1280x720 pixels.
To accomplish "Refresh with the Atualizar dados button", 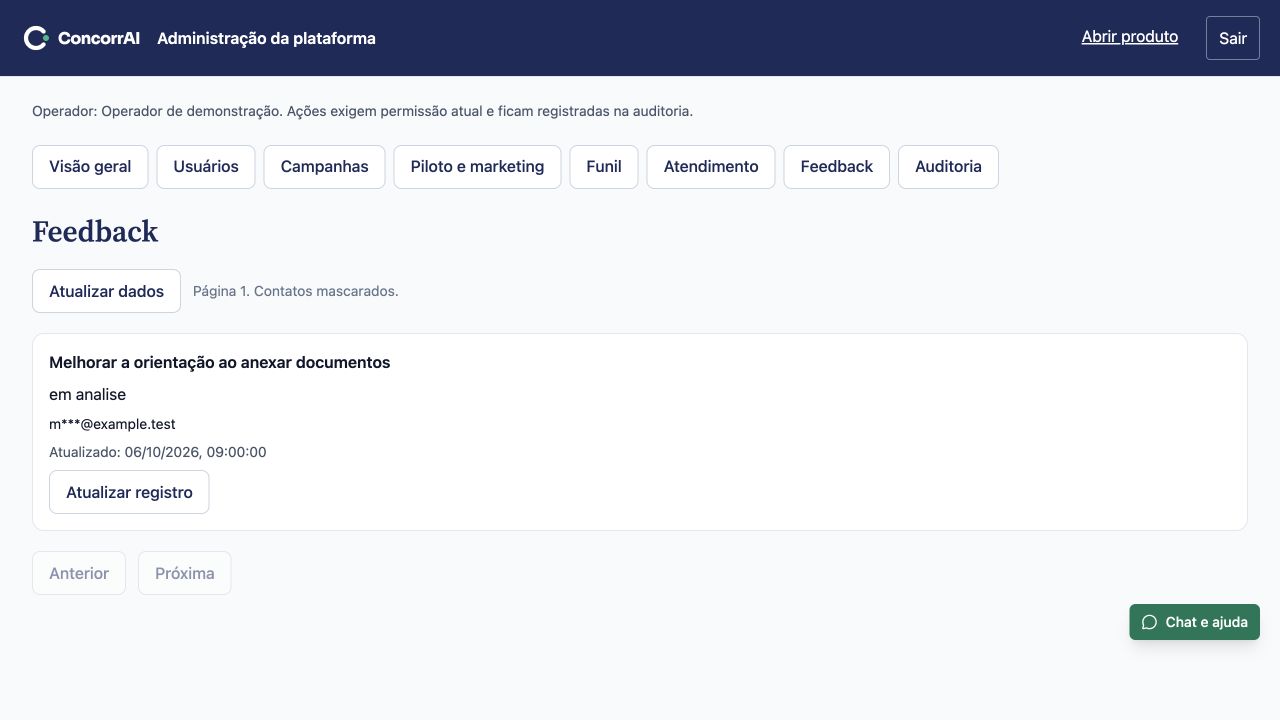I will pos(106,291).
